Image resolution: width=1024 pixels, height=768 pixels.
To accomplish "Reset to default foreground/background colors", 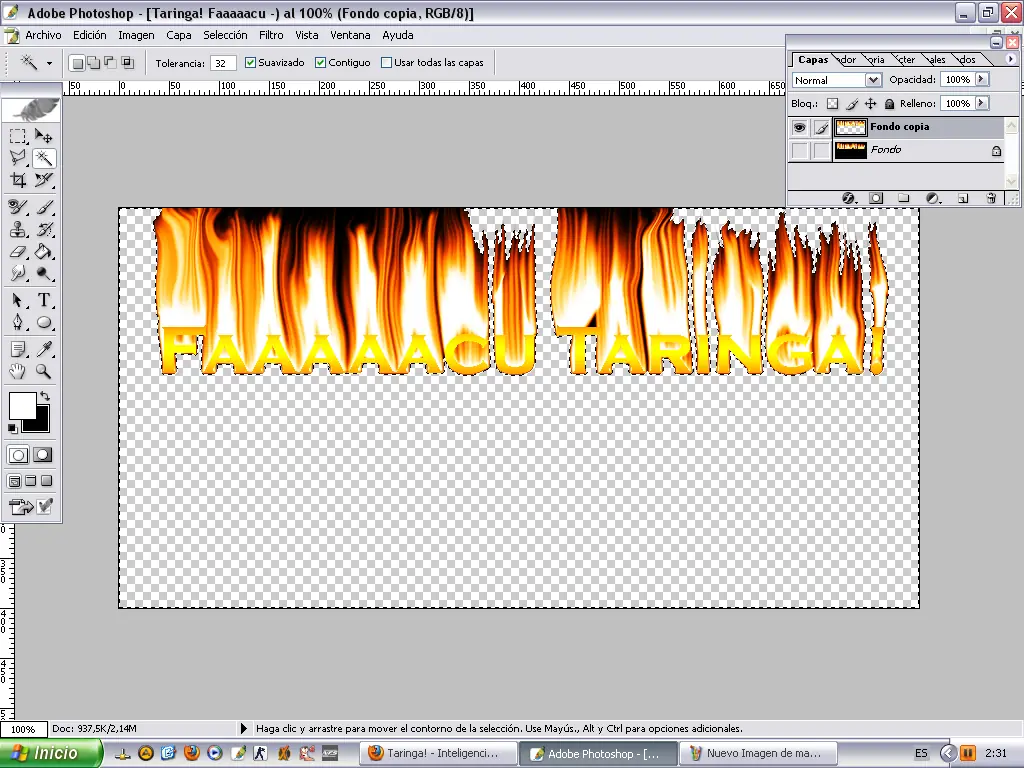I will (12, 428).
